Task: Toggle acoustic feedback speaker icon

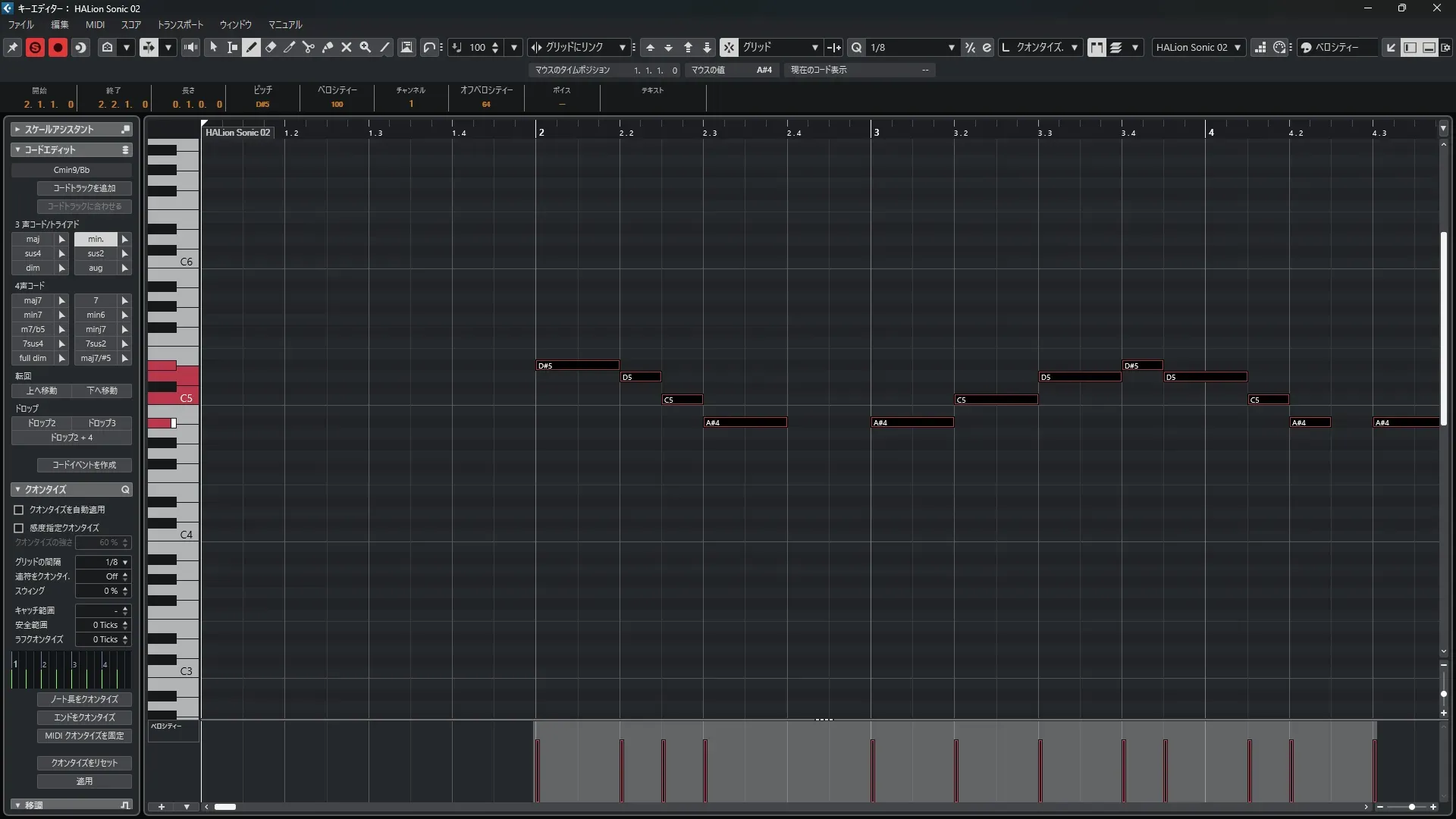Action: click(191, 47)
